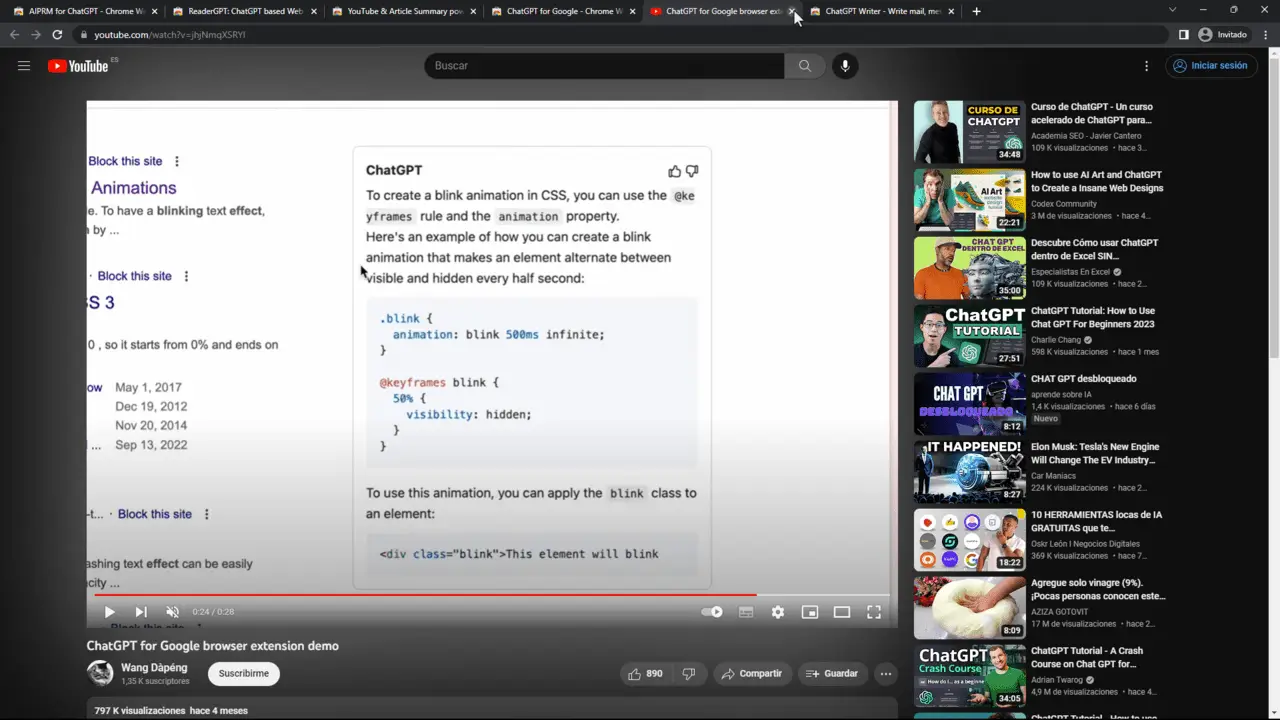This screenshot has width=1280, height=720.
Task: Click Adrian Twarog channel name
Action: click(x=1058, y=680)
